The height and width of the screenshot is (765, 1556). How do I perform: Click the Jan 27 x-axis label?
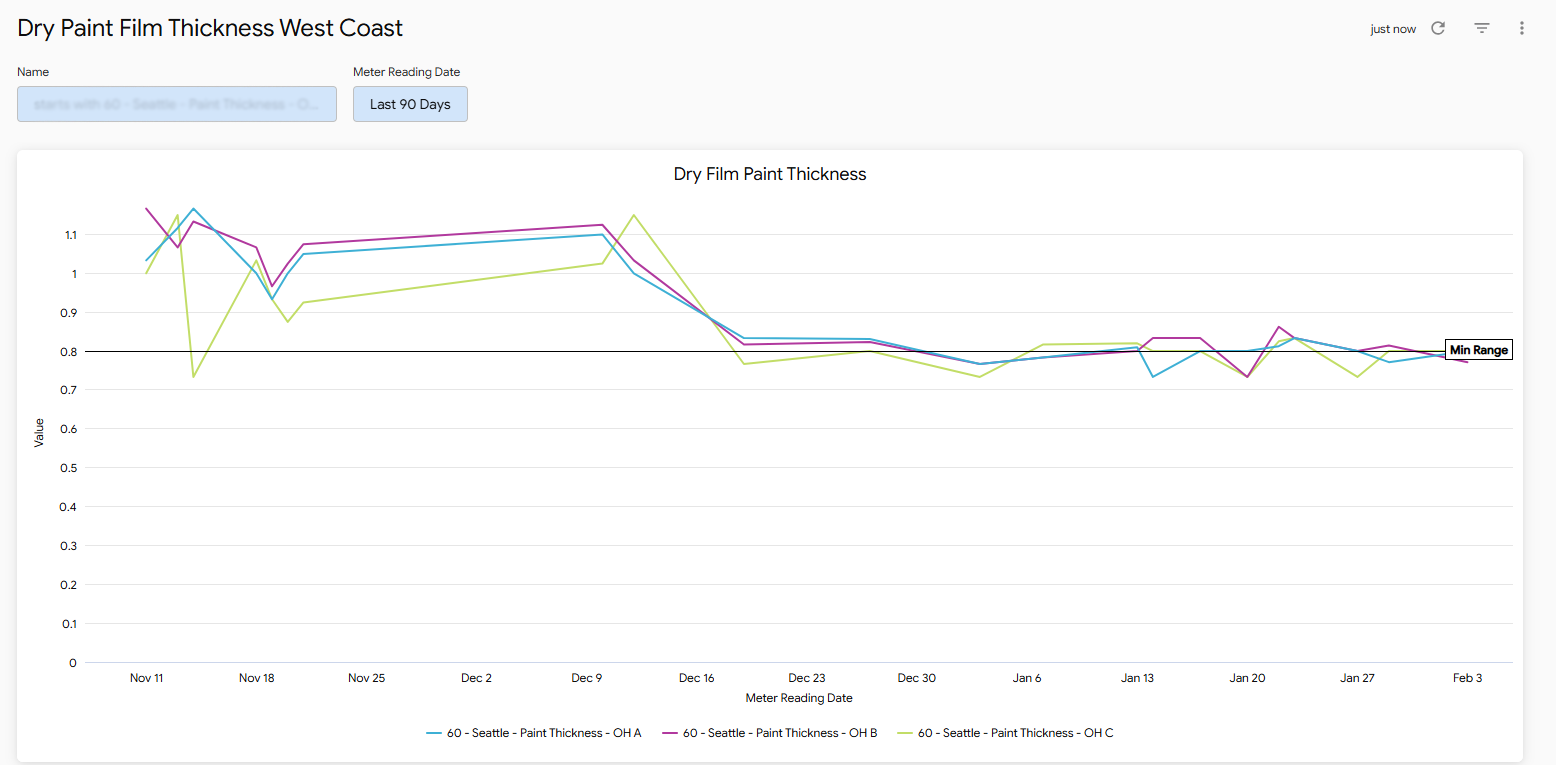[1357, 678]
